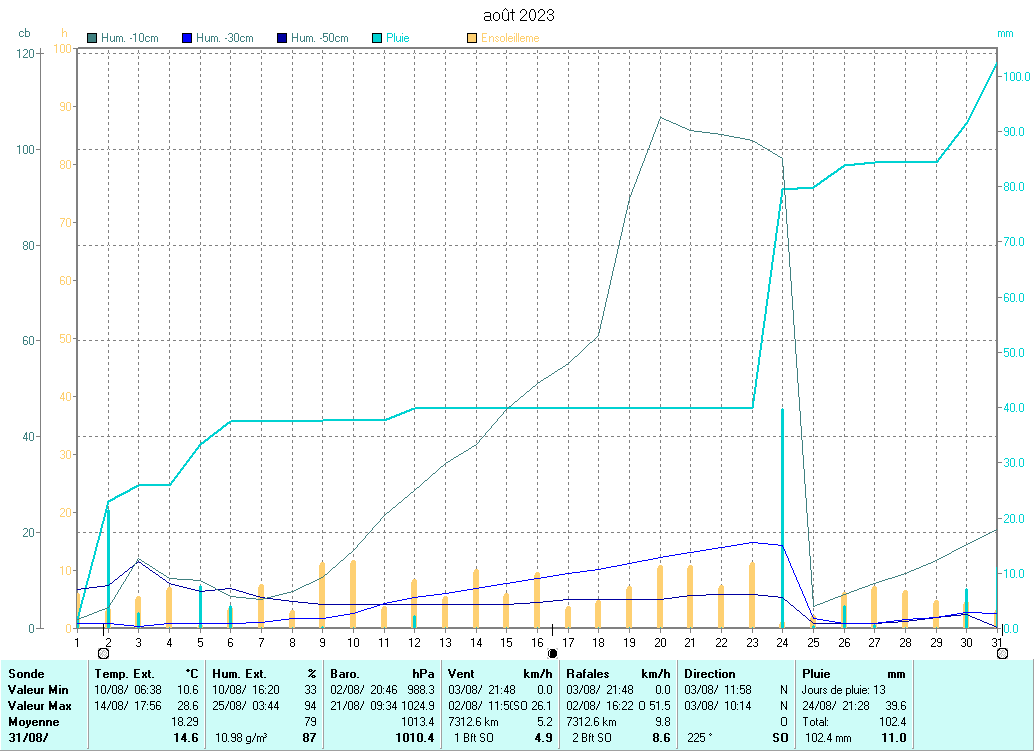Select the Valeur Max row label
Screen dimensions: 1034x751
click(x=38, y=706)
